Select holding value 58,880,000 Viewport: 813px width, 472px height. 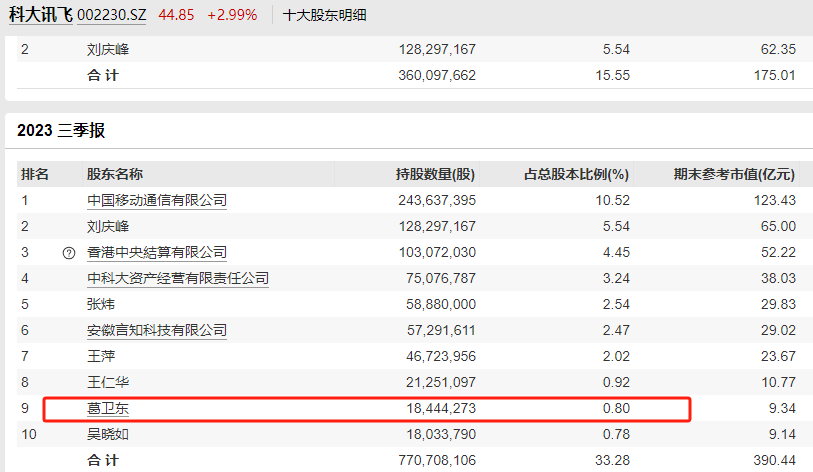pyautogui.click(x=441, y=304)
